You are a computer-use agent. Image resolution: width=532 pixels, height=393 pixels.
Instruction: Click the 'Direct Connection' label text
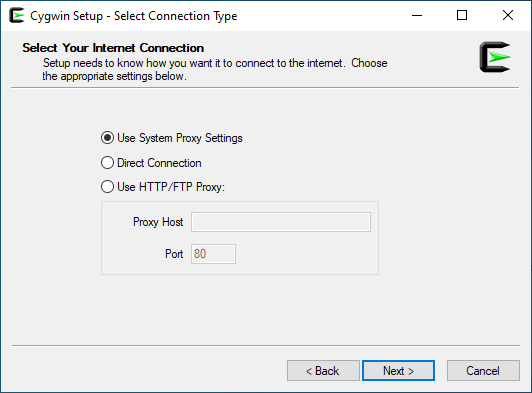(159, 163)
